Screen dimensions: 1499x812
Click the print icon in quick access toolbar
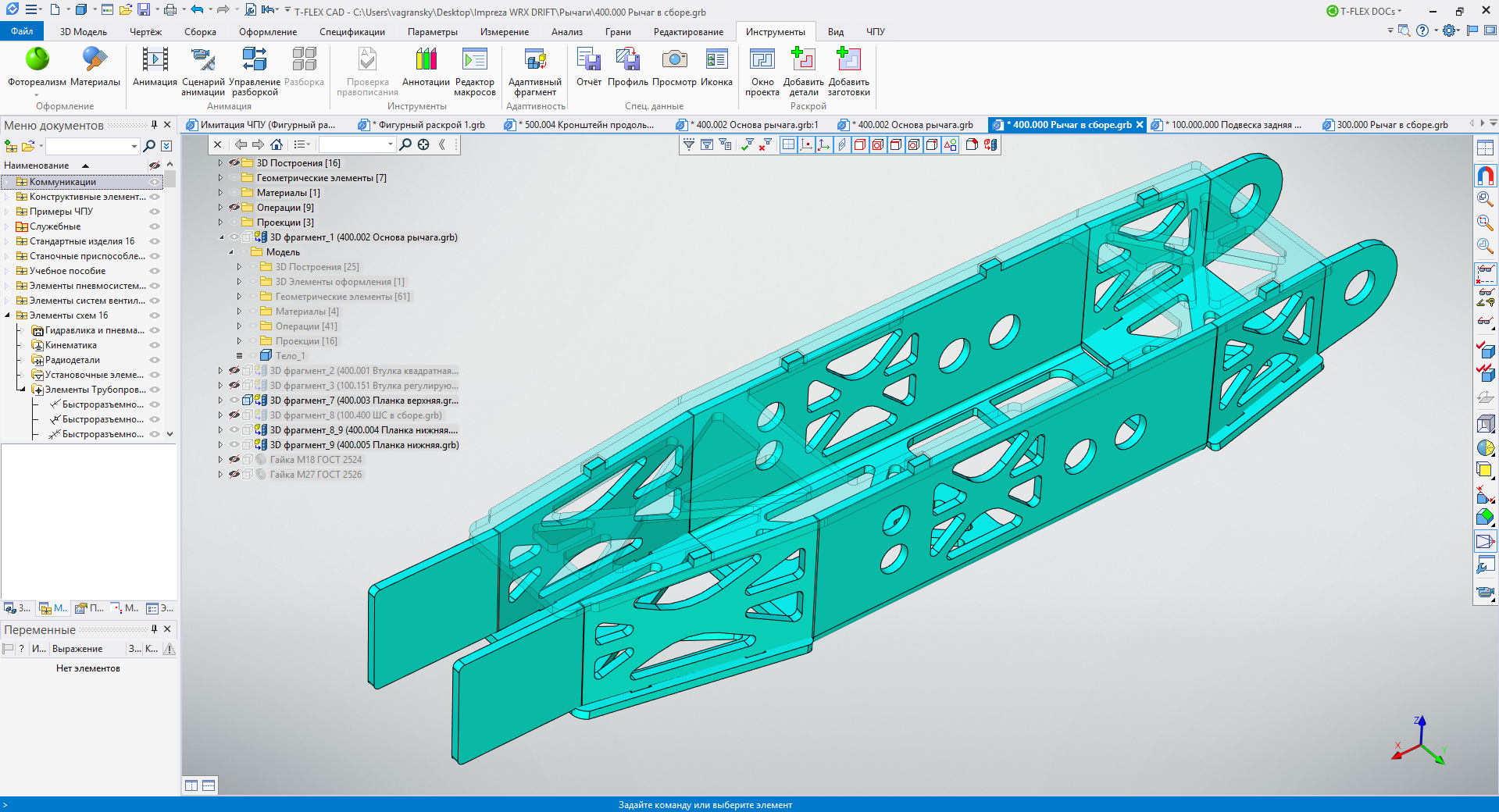170,10
